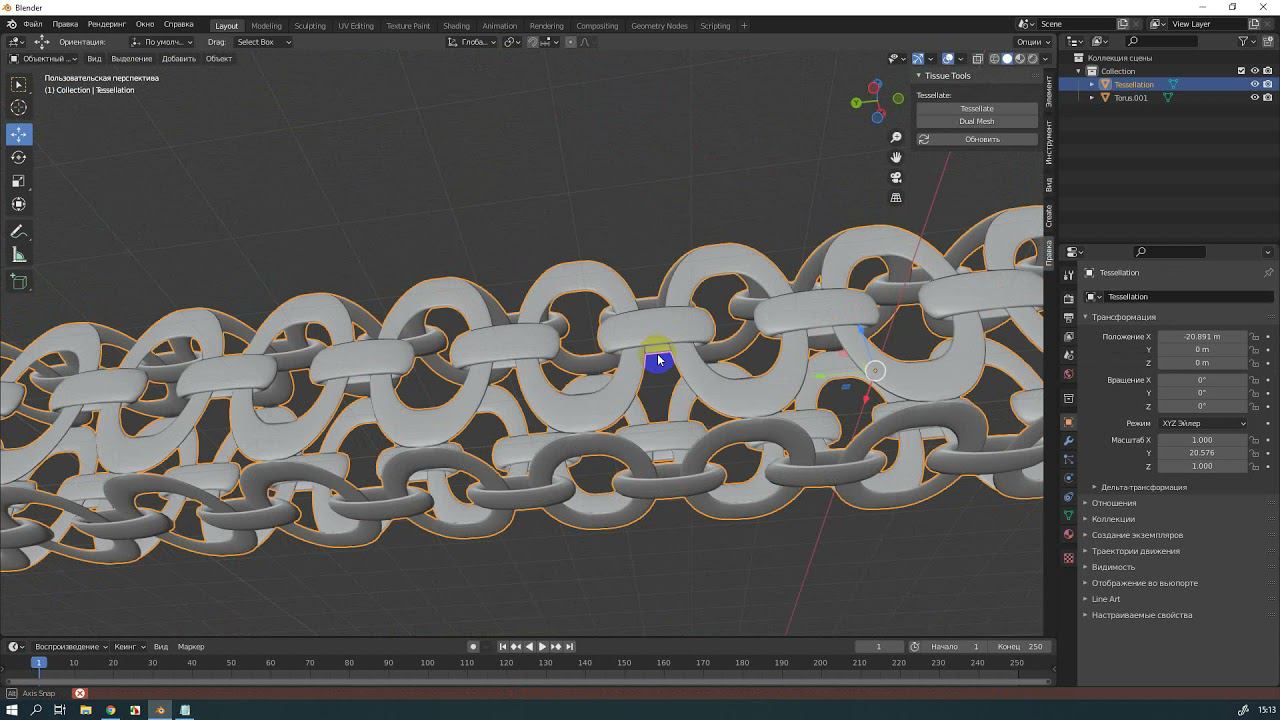1280x720 pixels.
Task: Activate the Annotate pencil tool
Action: [19, 232]
